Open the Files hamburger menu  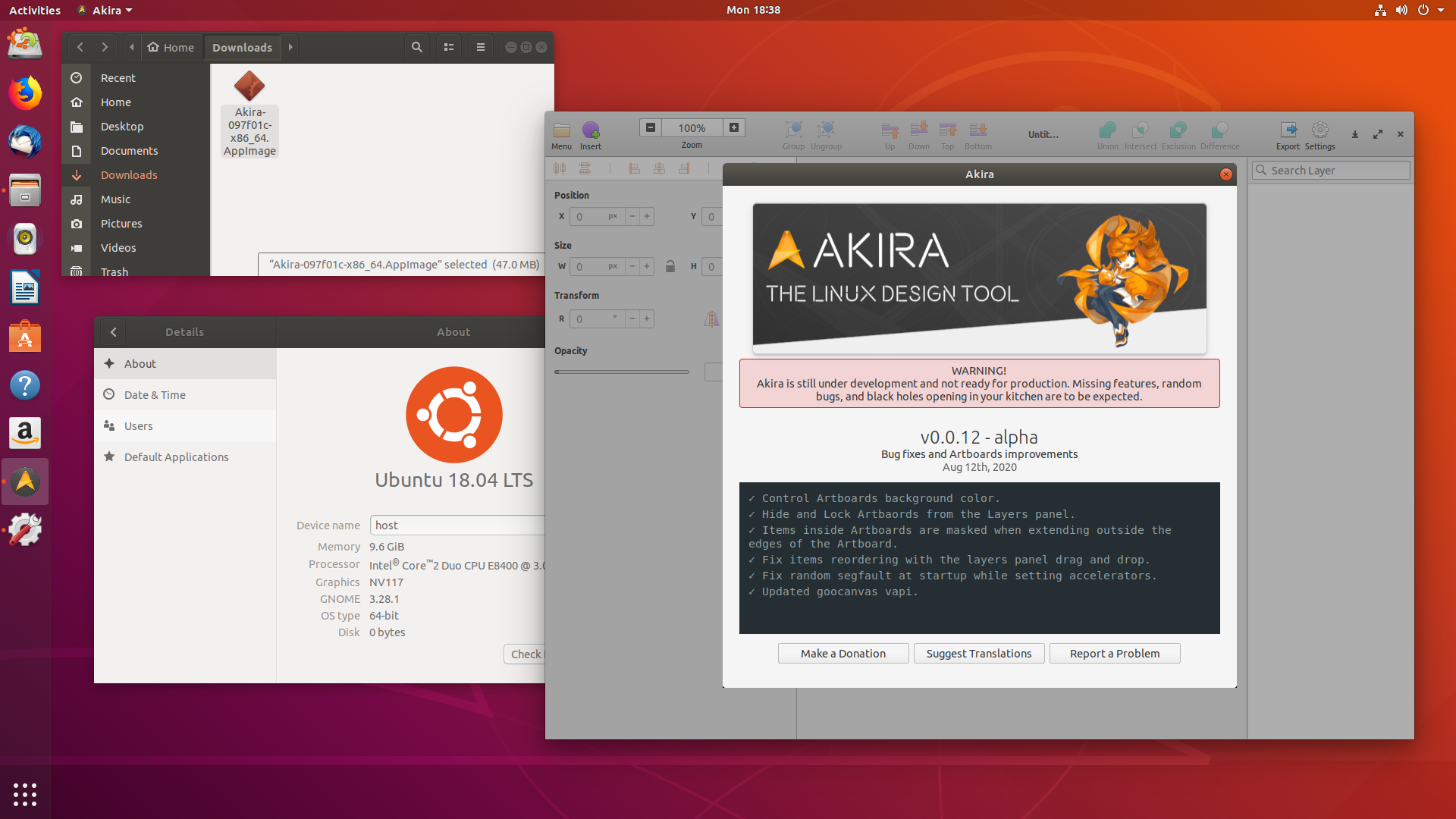(481, 47)
